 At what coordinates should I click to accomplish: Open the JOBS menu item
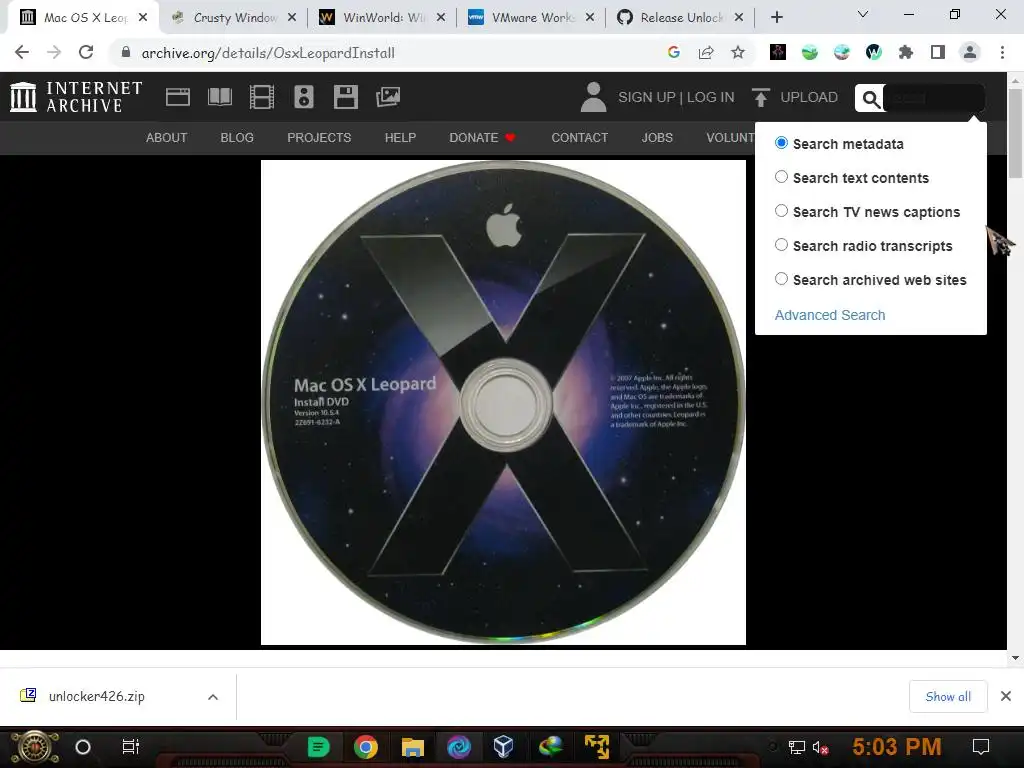(657, 138)
